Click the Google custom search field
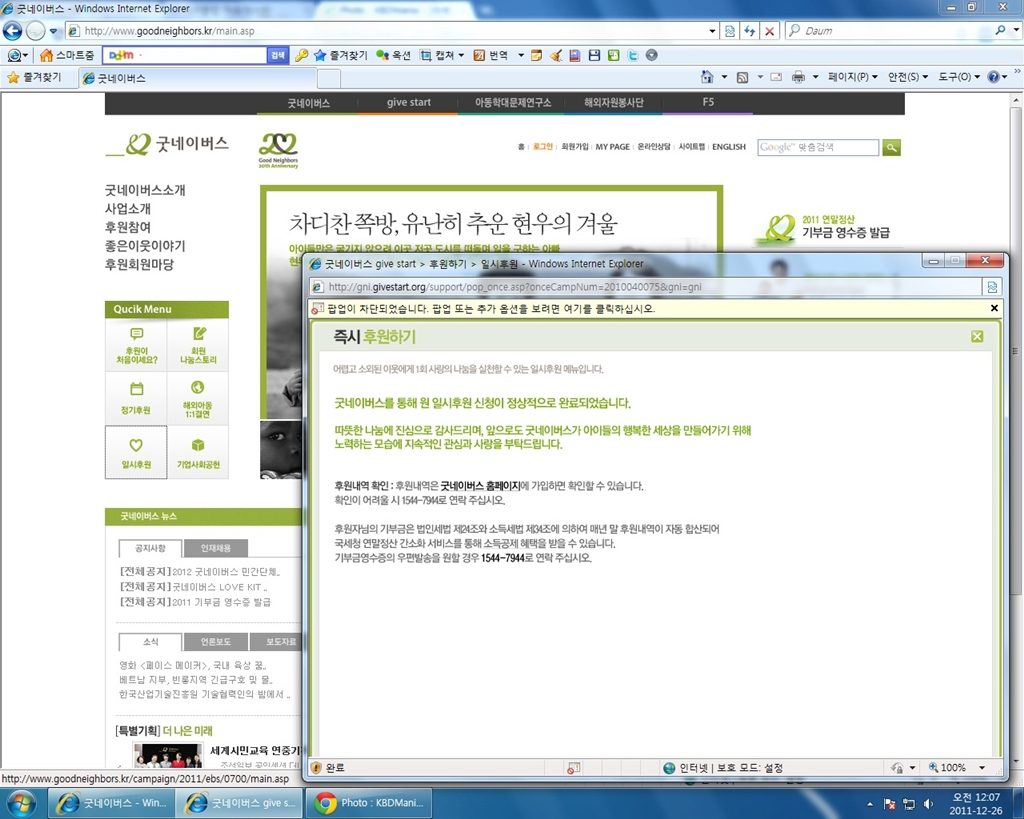The width and height of the screenshot is (1024, 819). point(818,148)
